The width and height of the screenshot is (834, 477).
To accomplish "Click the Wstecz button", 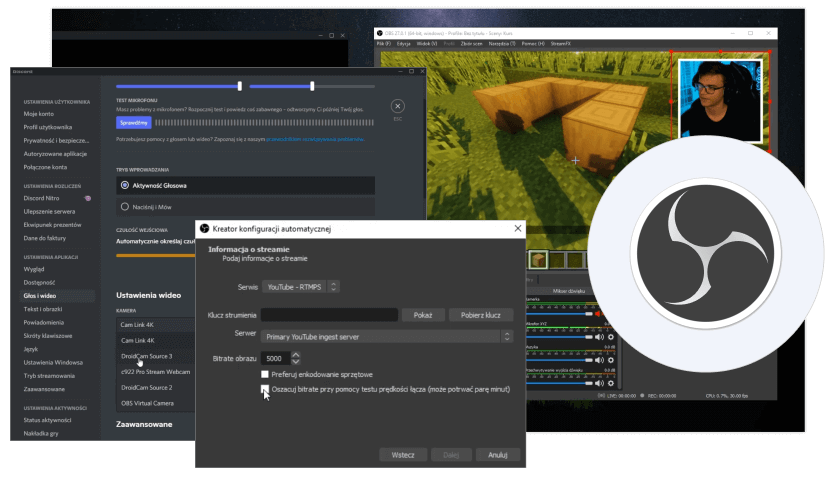I will [x=403, y=455].
